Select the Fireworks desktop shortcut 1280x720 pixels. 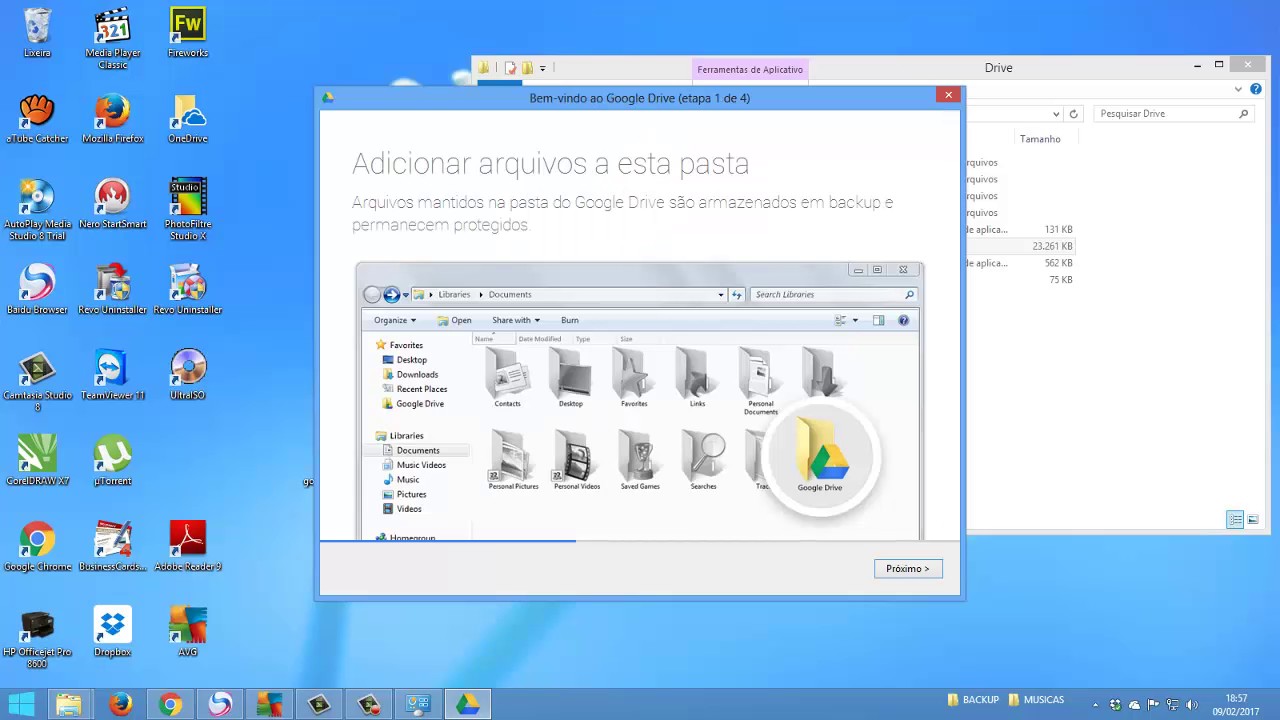point(188,33)
